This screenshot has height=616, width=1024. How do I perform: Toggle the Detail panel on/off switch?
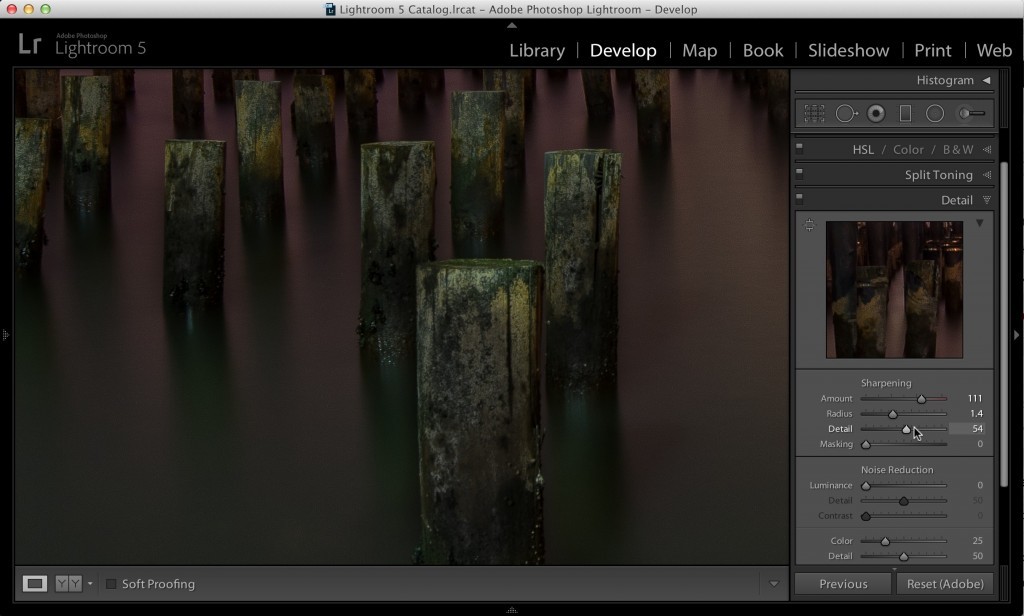coord(799,199)
